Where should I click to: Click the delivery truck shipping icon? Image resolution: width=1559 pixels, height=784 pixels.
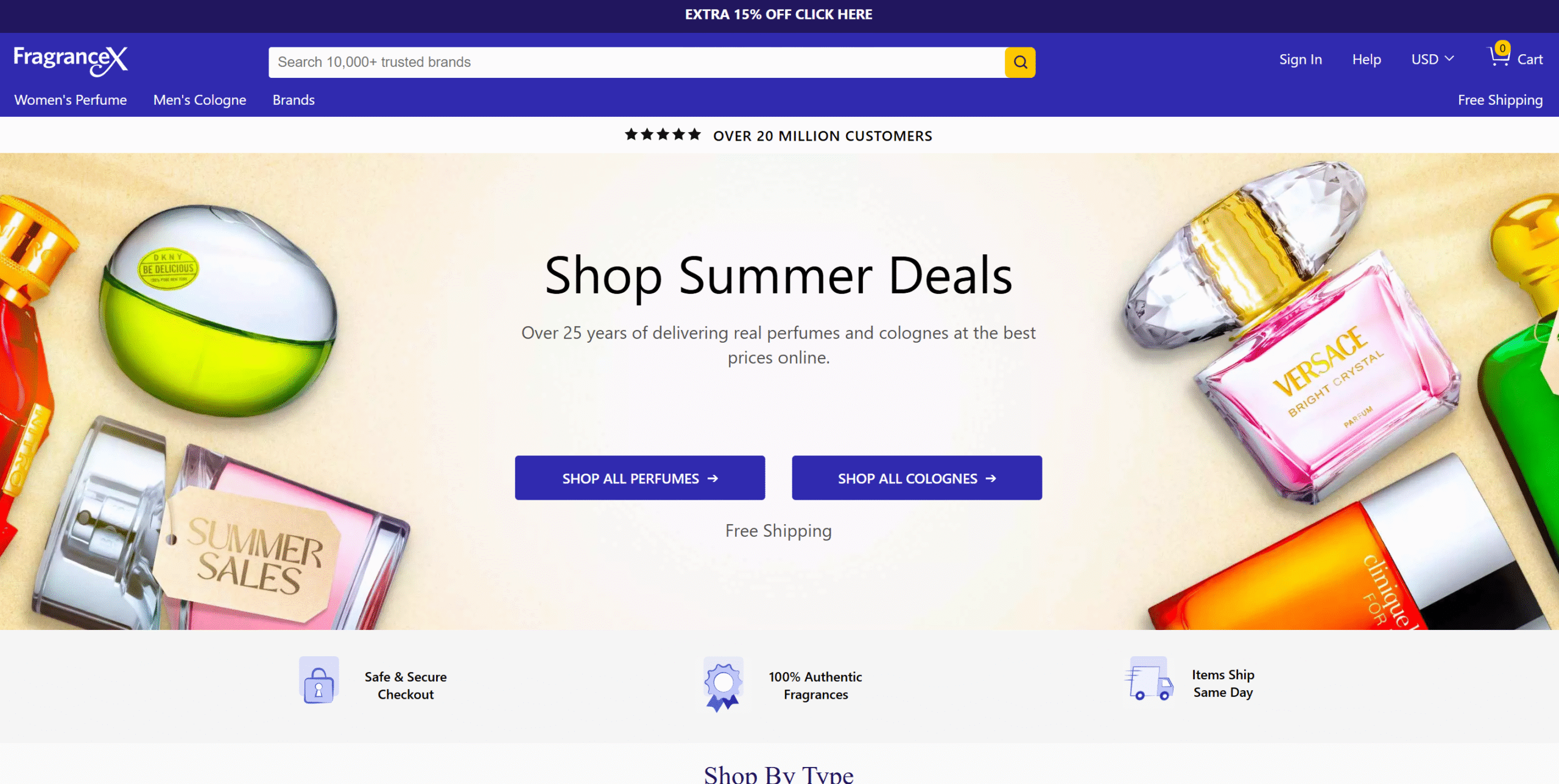click(1149, 679)
